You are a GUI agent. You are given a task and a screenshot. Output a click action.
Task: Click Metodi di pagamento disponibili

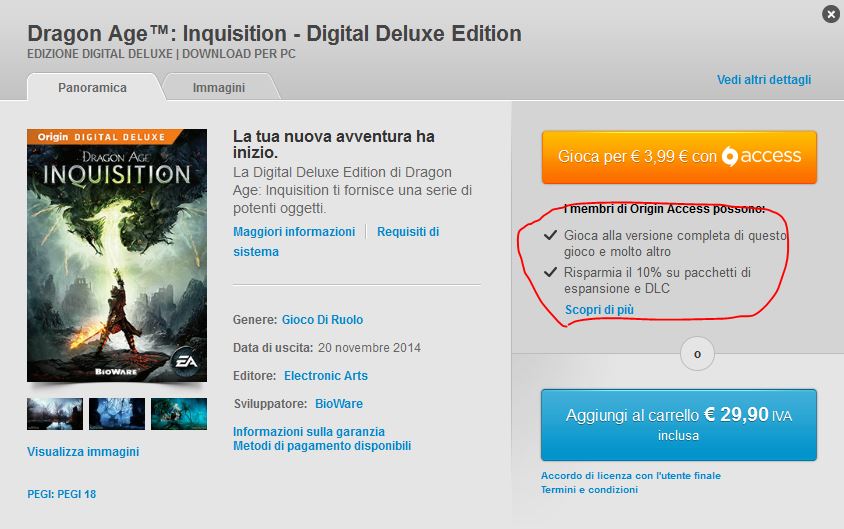(322, 446)
